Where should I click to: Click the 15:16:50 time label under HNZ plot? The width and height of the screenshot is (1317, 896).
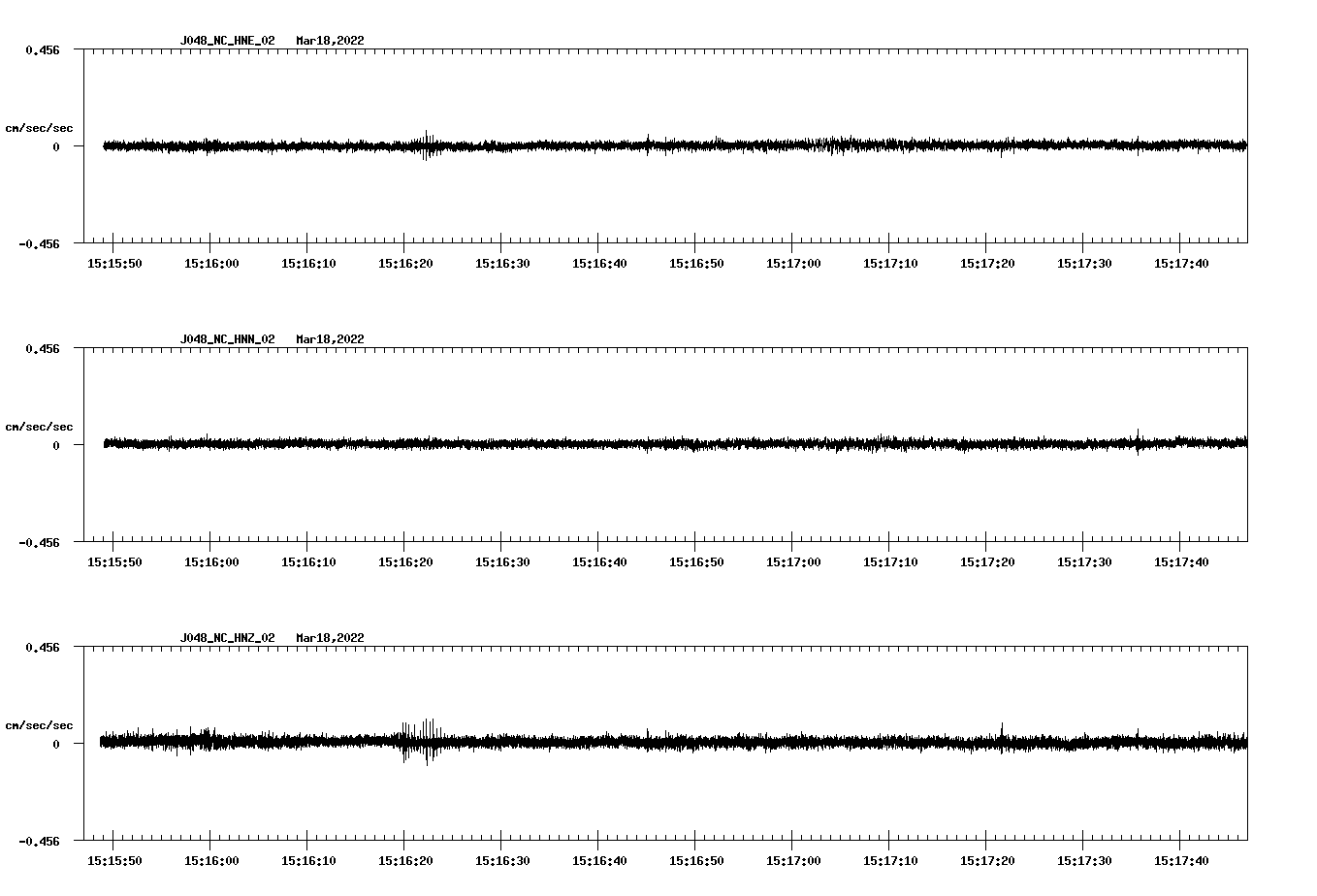click(x=696, y=861)
